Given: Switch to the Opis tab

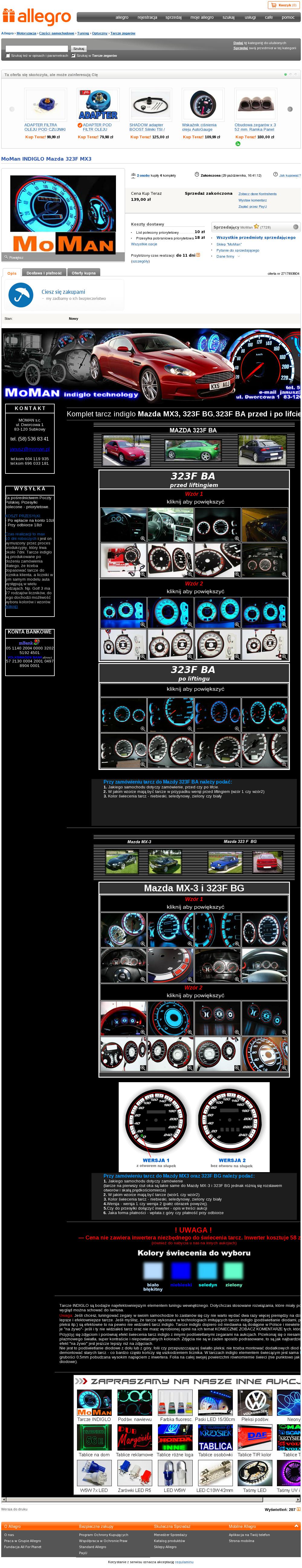Looking at the screenshot, I should (x=11, y=273).
